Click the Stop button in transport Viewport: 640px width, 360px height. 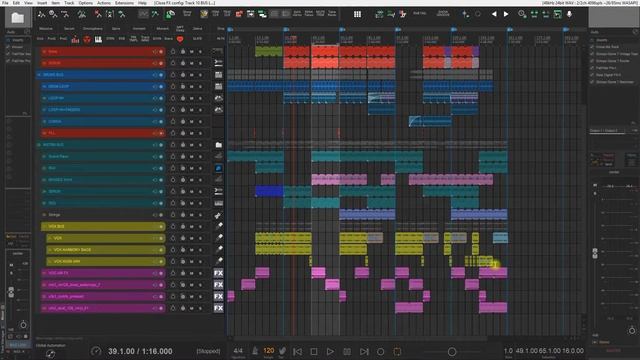(313, 351)
